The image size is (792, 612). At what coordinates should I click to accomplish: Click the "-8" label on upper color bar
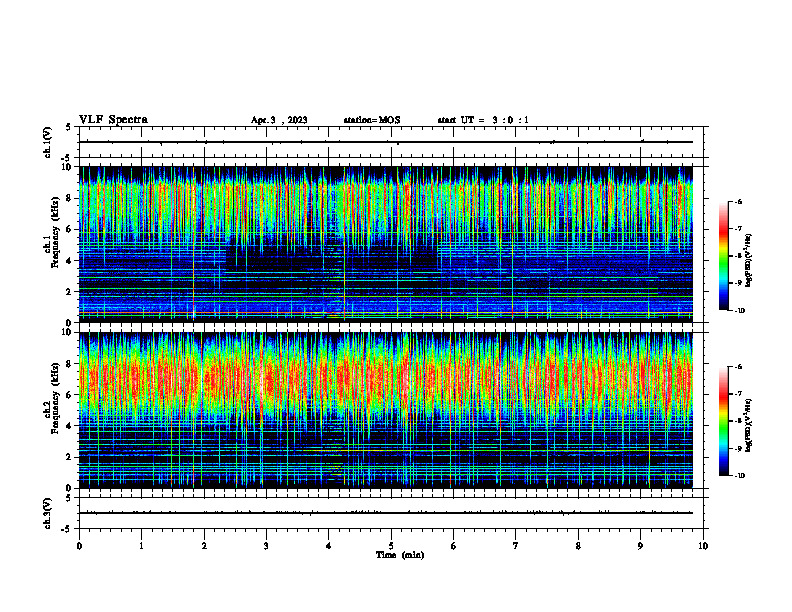click(739, 256)
